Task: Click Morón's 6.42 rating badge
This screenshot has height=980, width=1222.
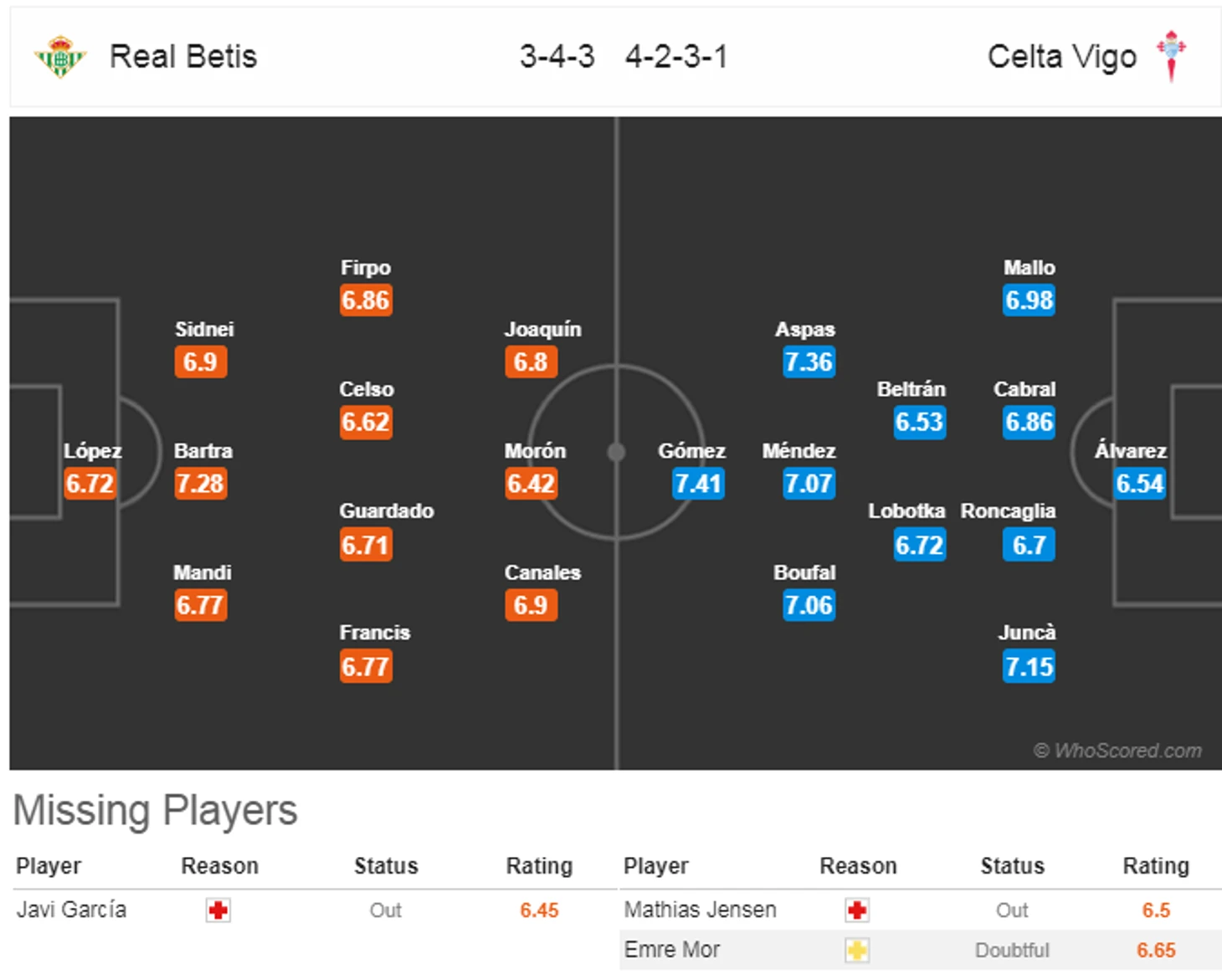Action: [x=531, y=484]
